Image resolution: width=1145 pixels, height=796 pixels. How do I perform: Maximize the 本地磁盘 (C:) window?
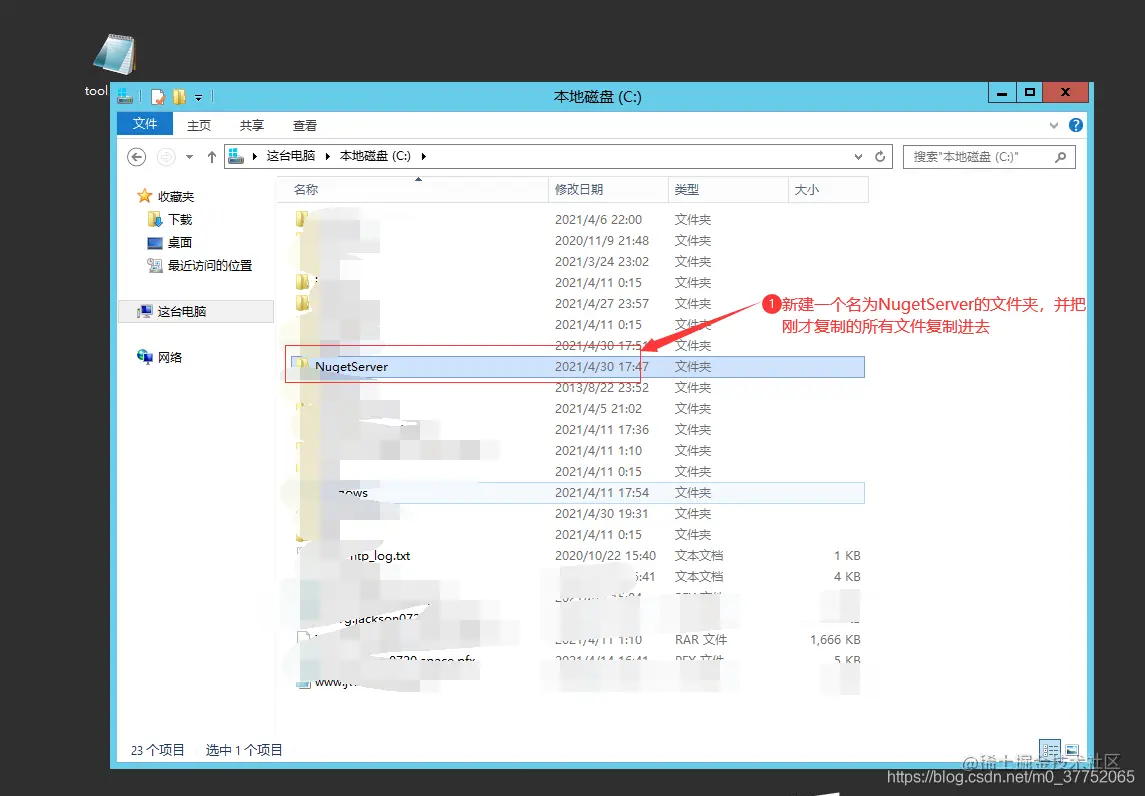pyautogui.click(x=1030, y=93)
